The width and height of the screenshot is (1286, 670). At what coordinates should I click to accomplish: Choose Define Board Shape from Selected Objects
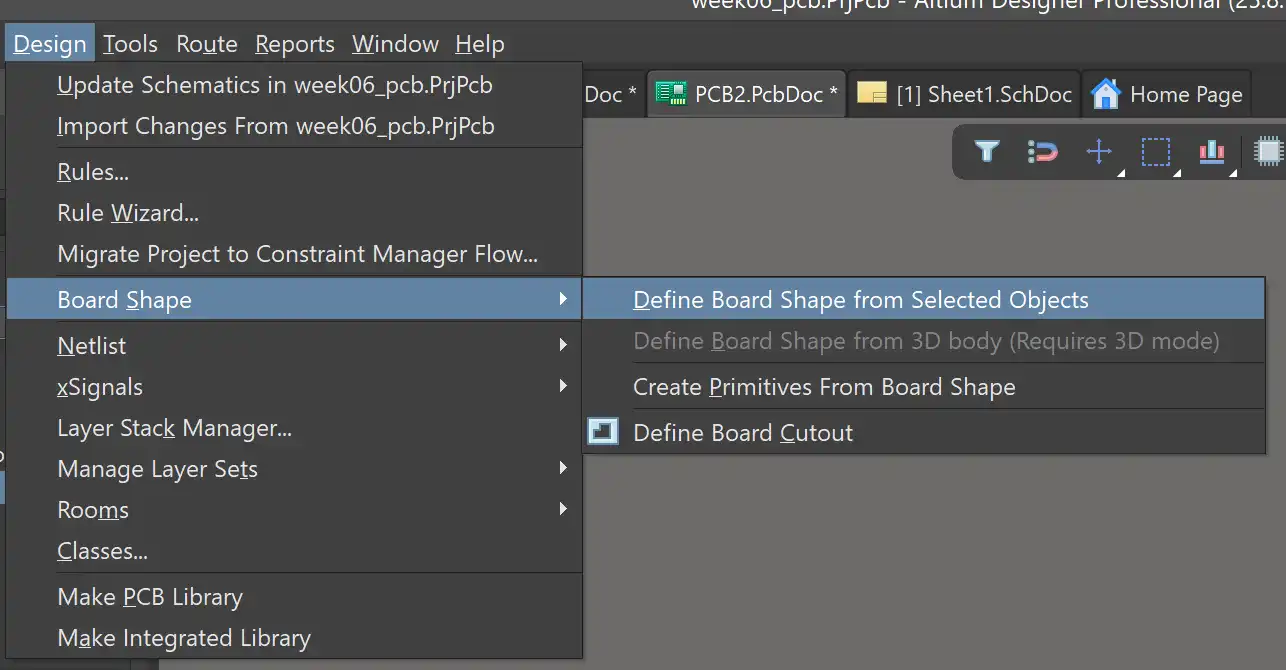(860, 300)
